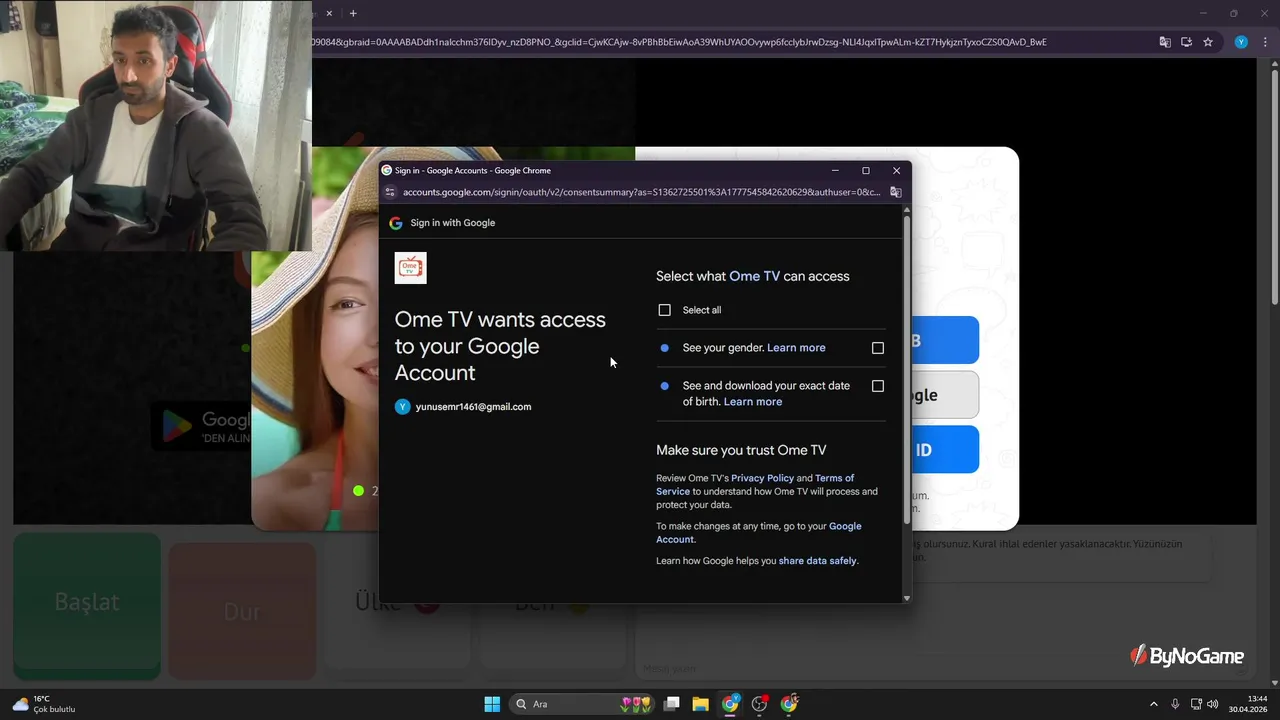Image resolution: width=1280 pixels, height=720 pixels.
Task: Click translate icon in popup address bar
Action: (896, 192)
